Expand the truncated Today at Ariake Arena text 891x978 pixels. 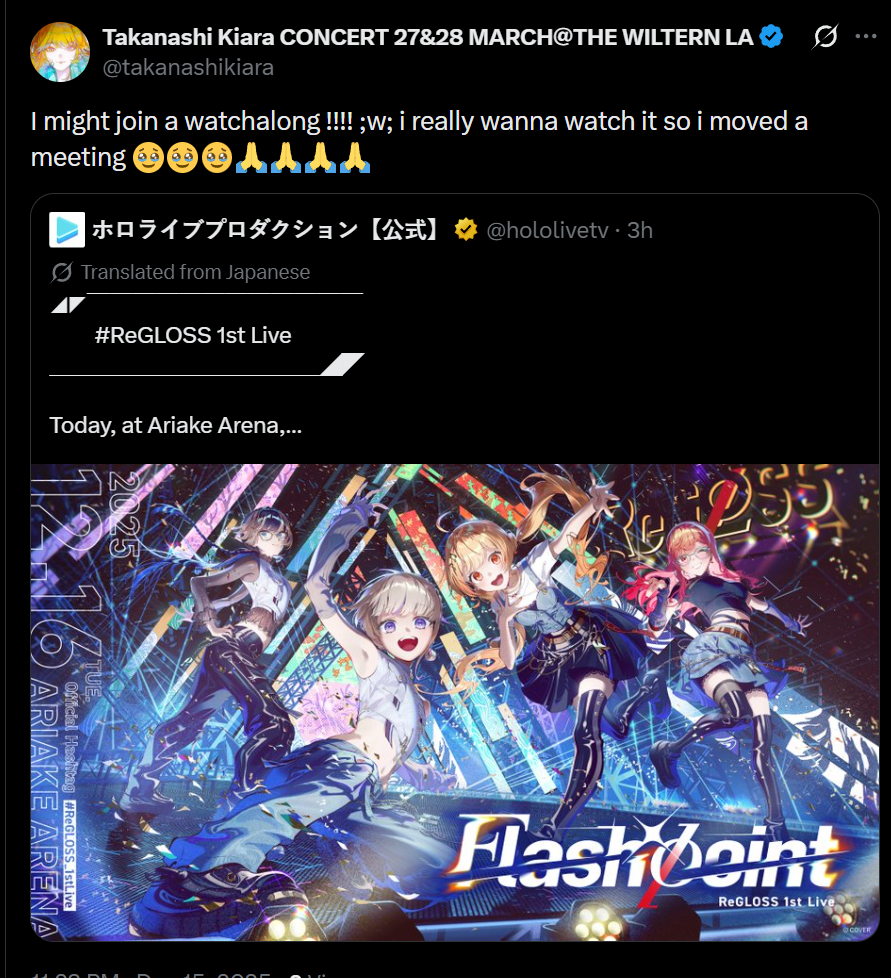[x=175, y=425]
